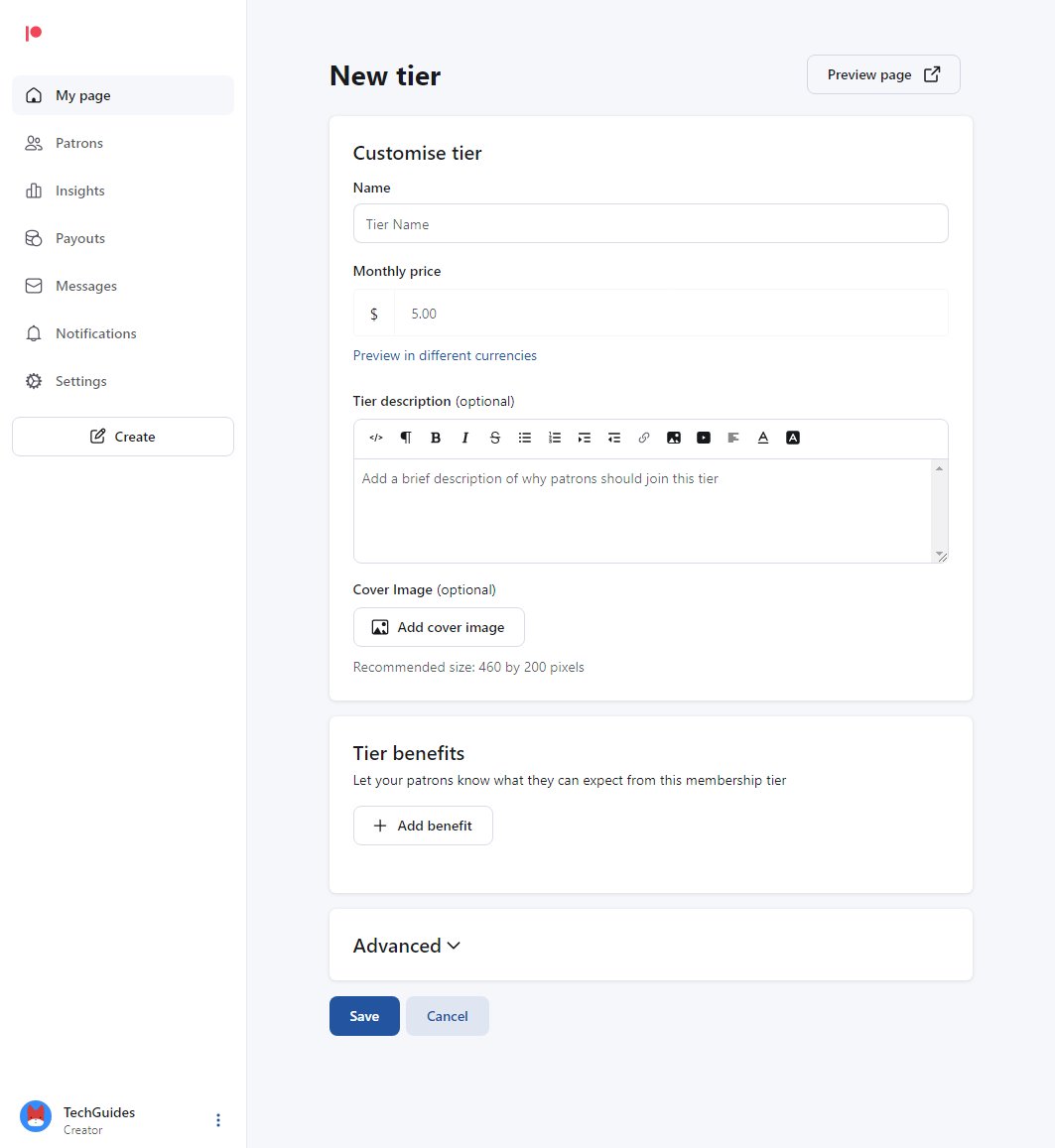Toggle bold formatting in tier description
This screenshot has width=1055, height=1148.
(x=435, y=438)
